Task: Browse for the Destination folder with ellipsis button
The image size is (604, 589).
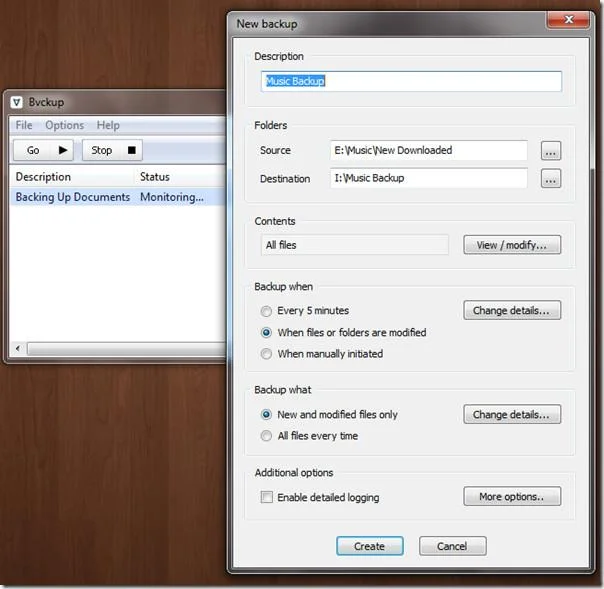Action: click(550, 179)
